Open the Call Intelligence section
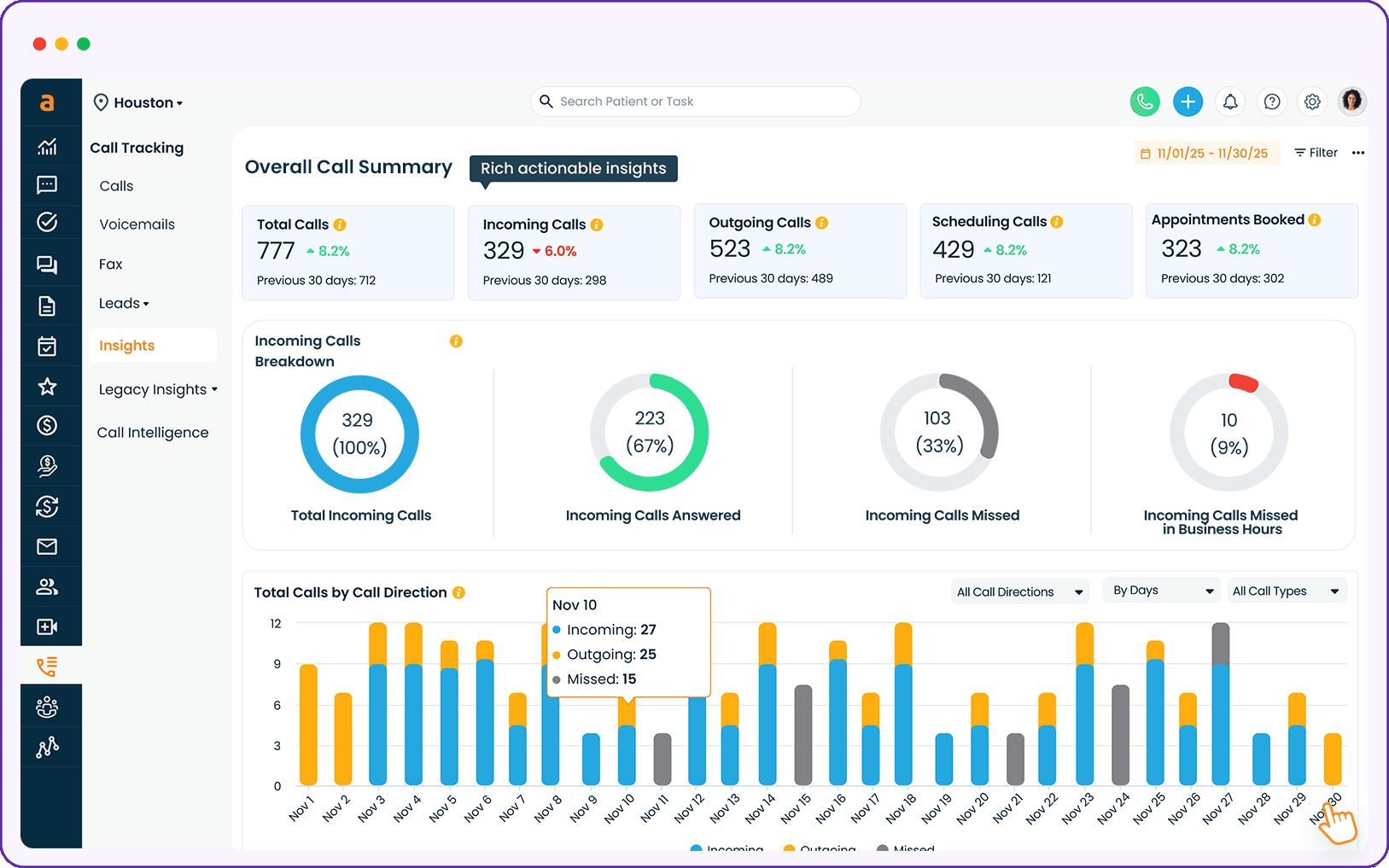Viewport: 1389px width, 868px height. pos(152,433)
